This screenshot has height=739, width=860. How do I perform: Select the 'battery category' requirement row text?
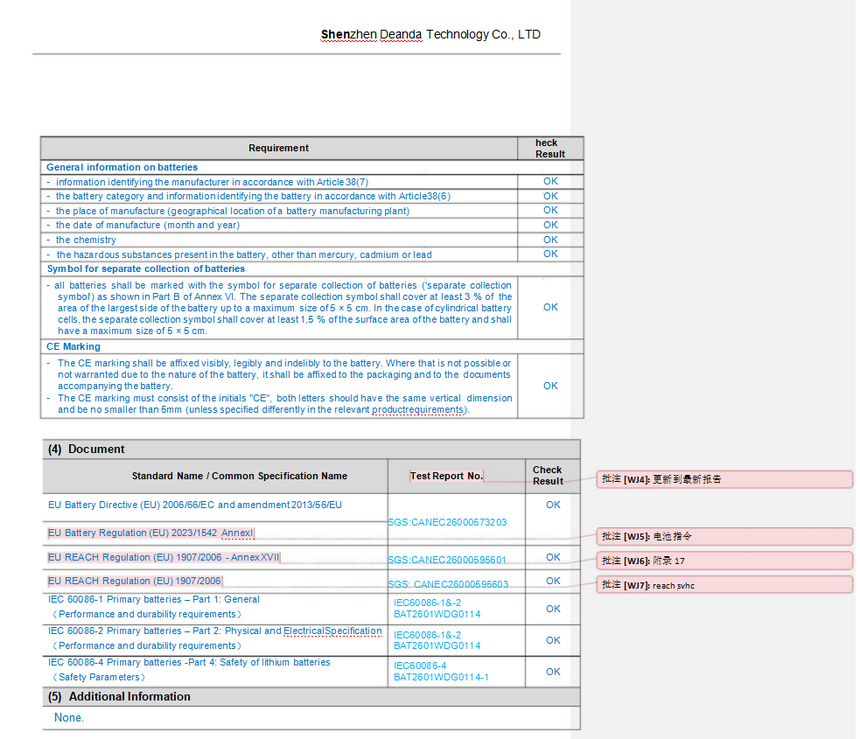pos(253,196)
